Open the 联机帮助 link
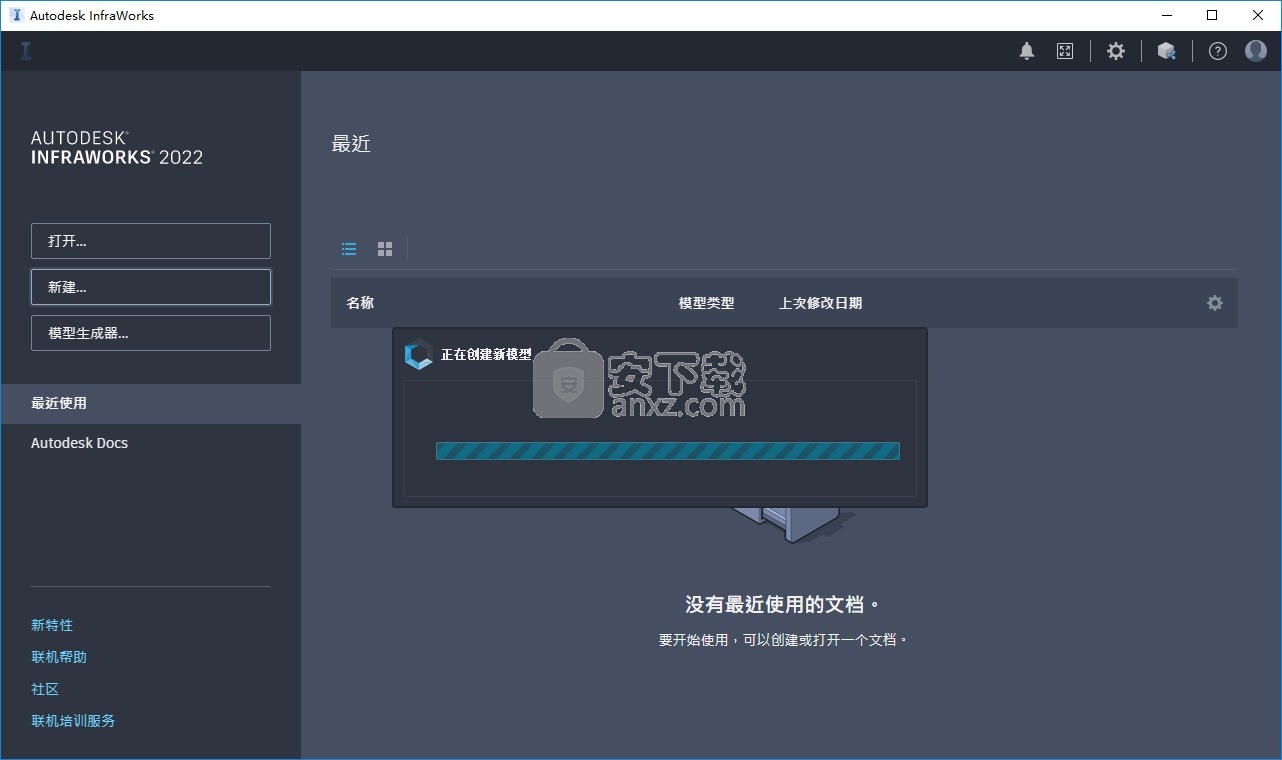 pos(59,657)
